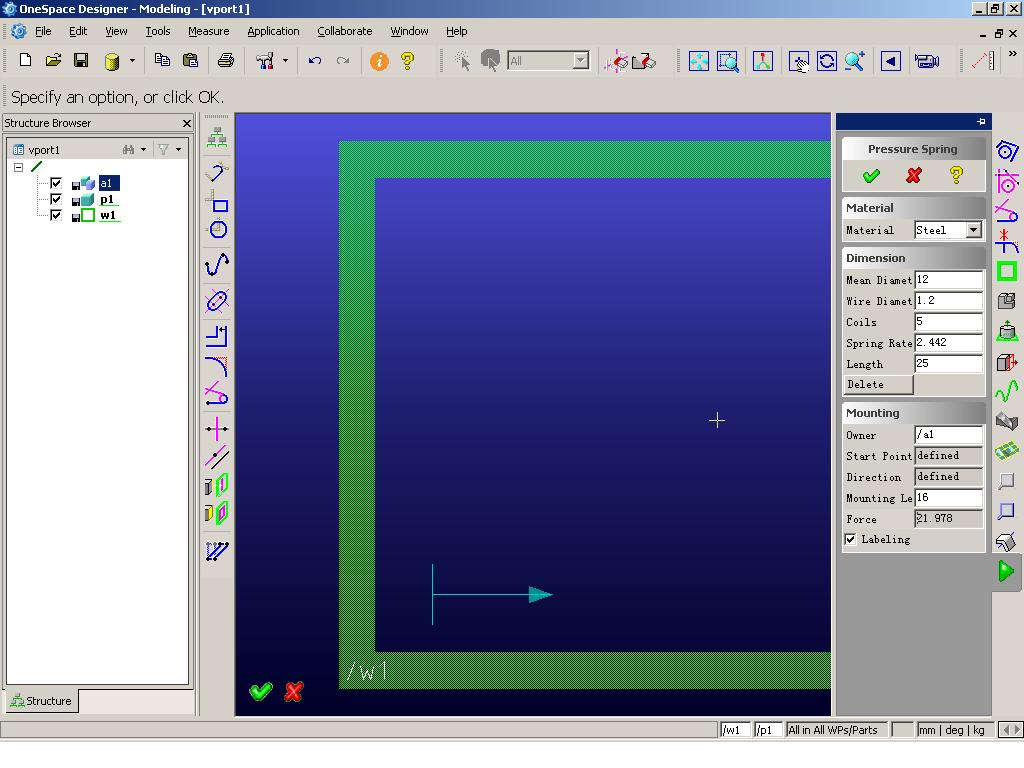1024x768 pixels.
Task: Confirm Pressure Spring with green check
Action: click(871, 175)
